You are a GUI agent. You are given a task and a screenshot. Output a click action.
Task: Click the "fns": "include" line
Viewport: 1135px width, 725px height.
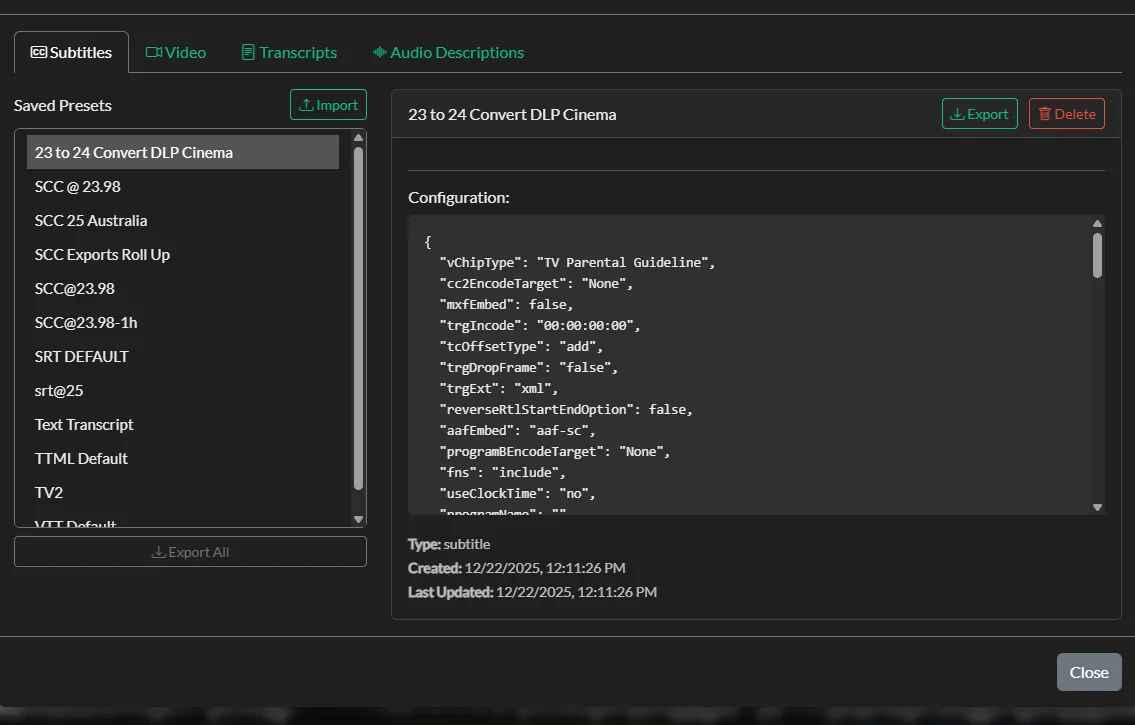tap(502, 472)
